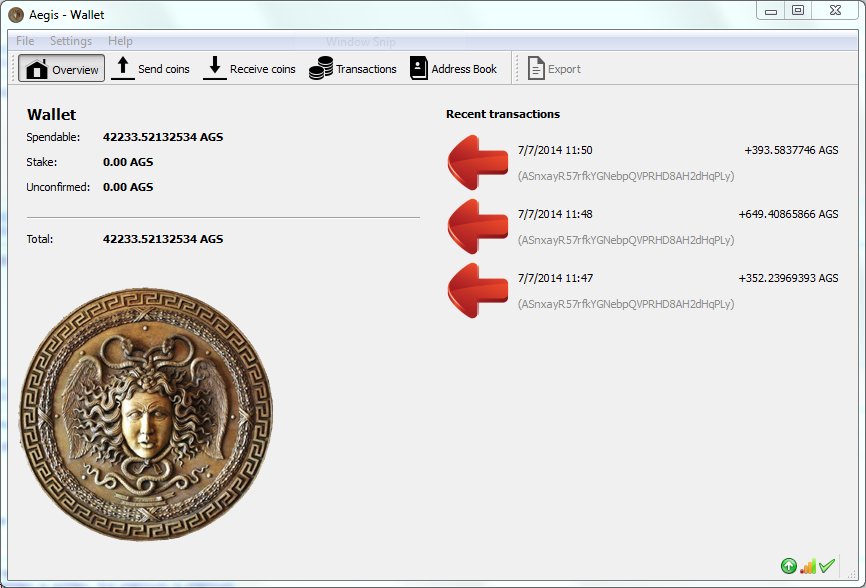Click the Address Book label
The width and height of the screenshot is (866, 588).
coord(464,69)
